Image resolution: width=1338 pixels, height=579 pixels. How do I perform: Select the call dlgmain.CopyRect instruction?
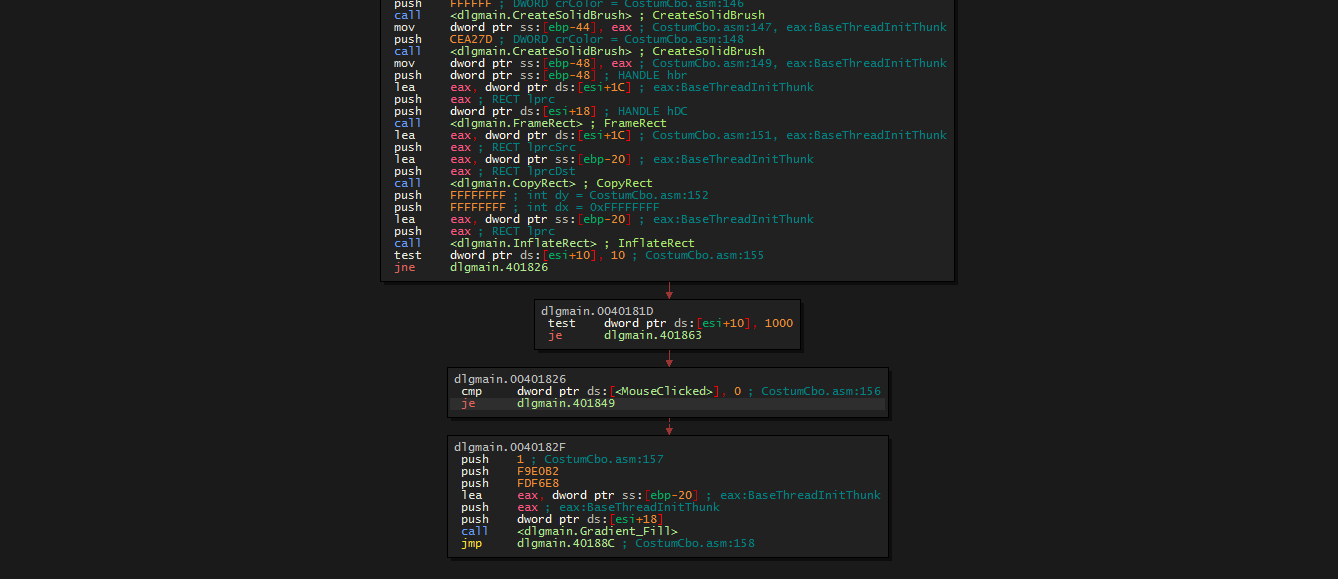pos(523,183)
